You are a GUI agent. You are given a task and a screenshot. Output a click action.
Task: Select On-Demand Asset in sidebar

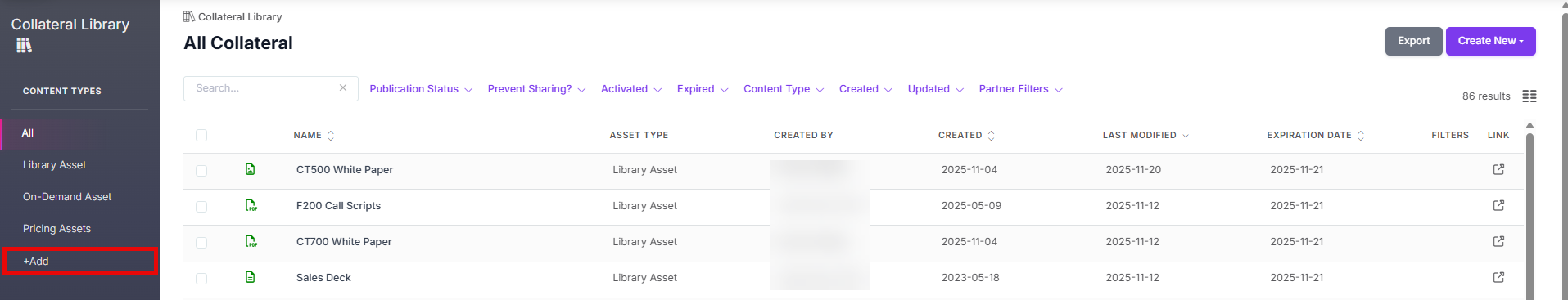(x=67, y=197)
